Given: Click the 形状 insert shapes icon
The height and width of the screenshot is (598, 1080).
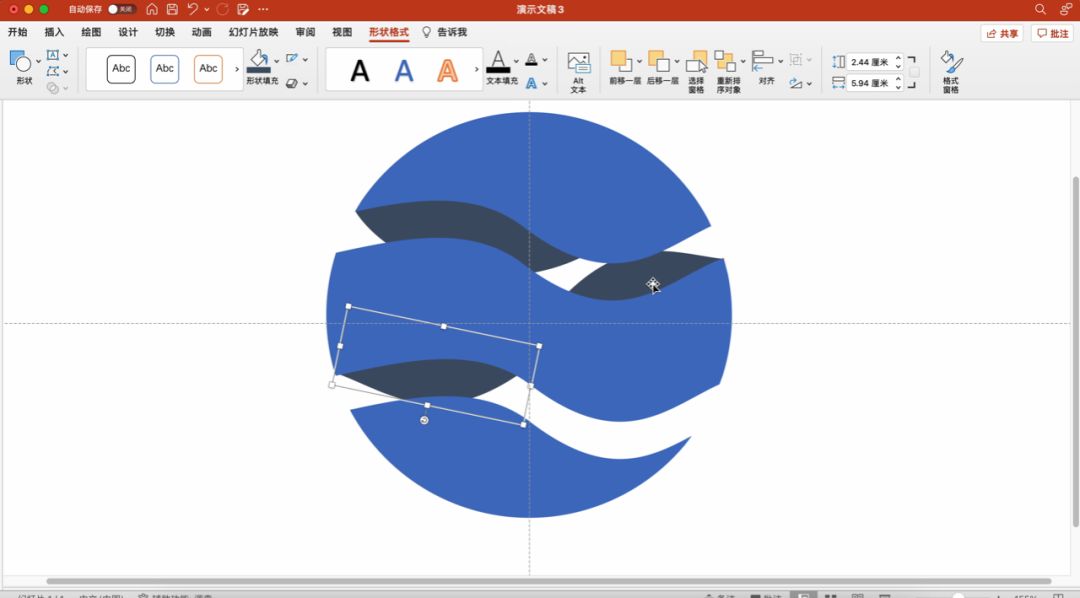Looking at the screenshot, I should click(20, 61).
